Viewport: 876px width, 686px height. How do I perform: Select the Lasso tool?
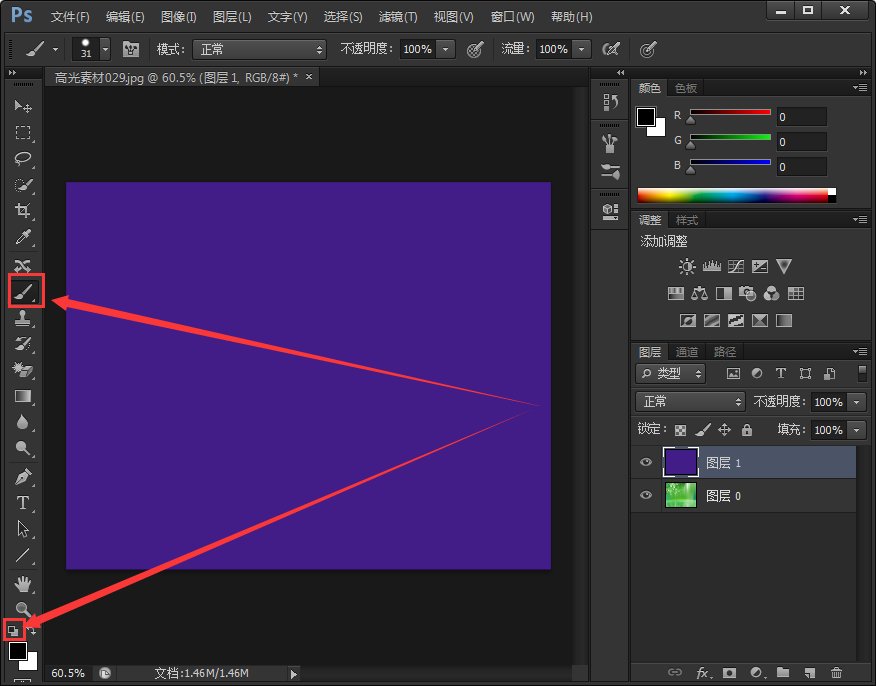click(23, 159)
